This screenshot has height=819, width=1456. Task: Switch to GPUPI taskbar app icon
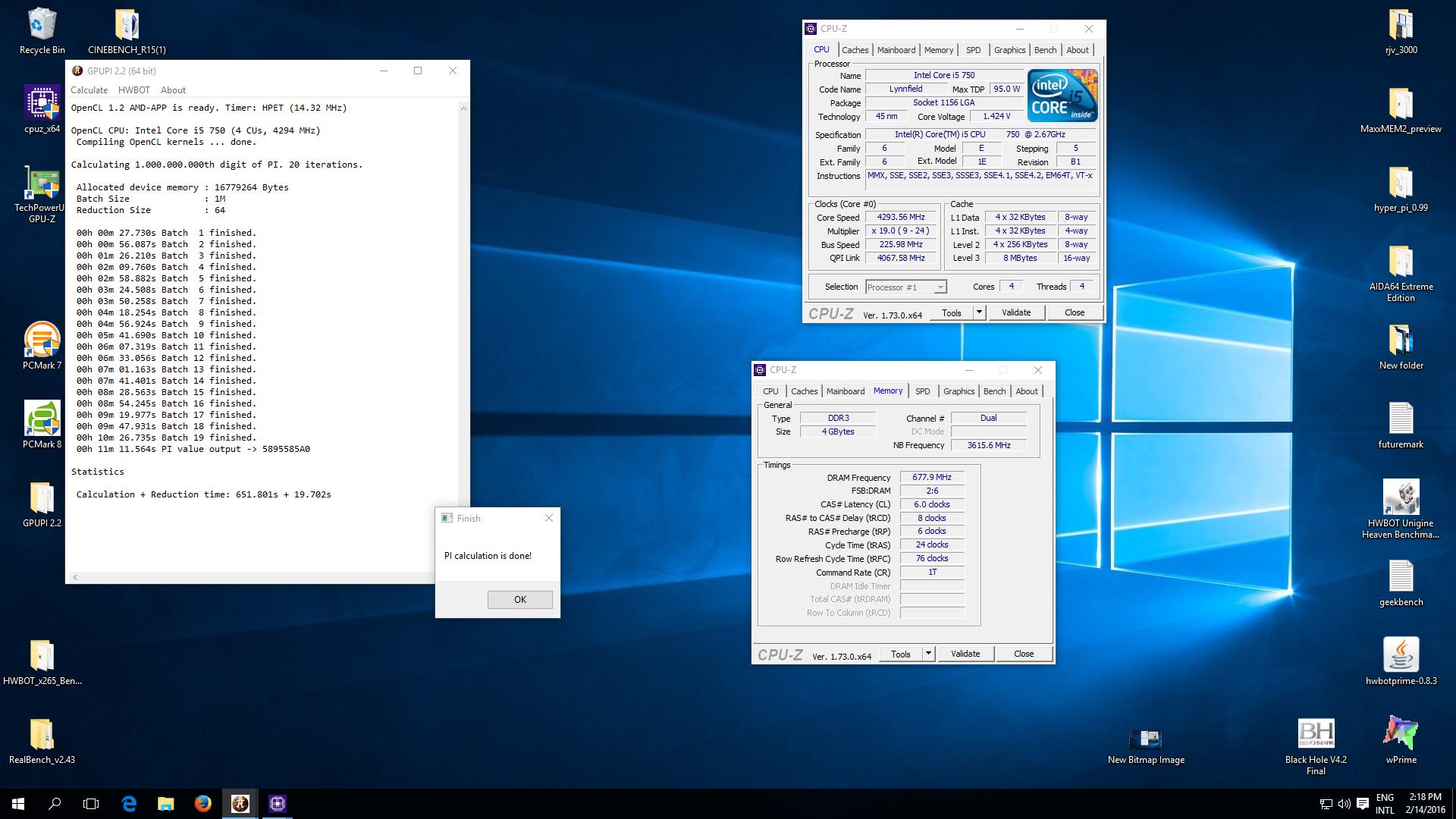pos(240,804)
